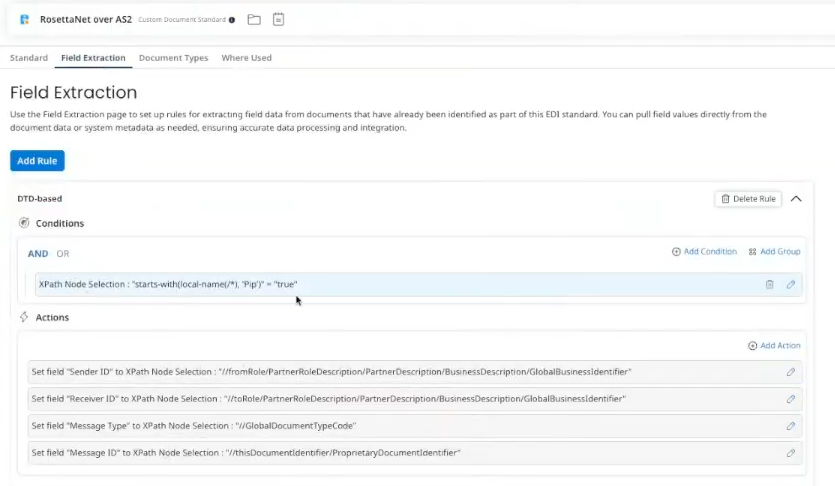Click the RosettaNet over AS2 title
The width and height of the screenshot is (835, 486).
86,20
